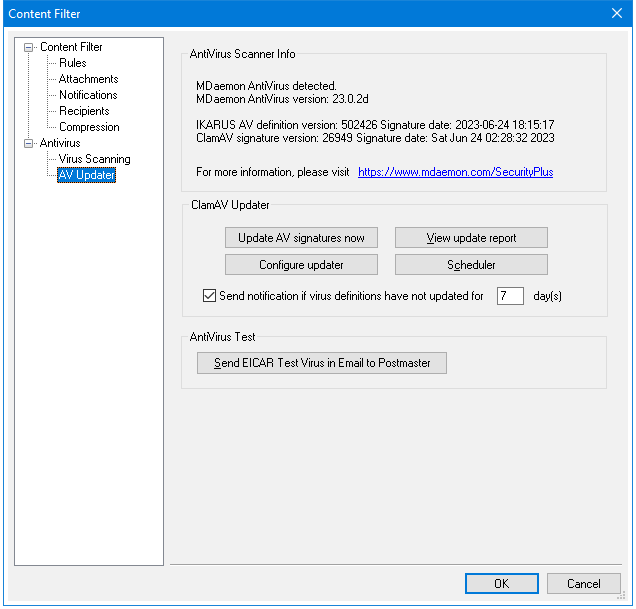Collapse the Antivirus tree node
Screen dimensions: 636x609
(29, 143)
